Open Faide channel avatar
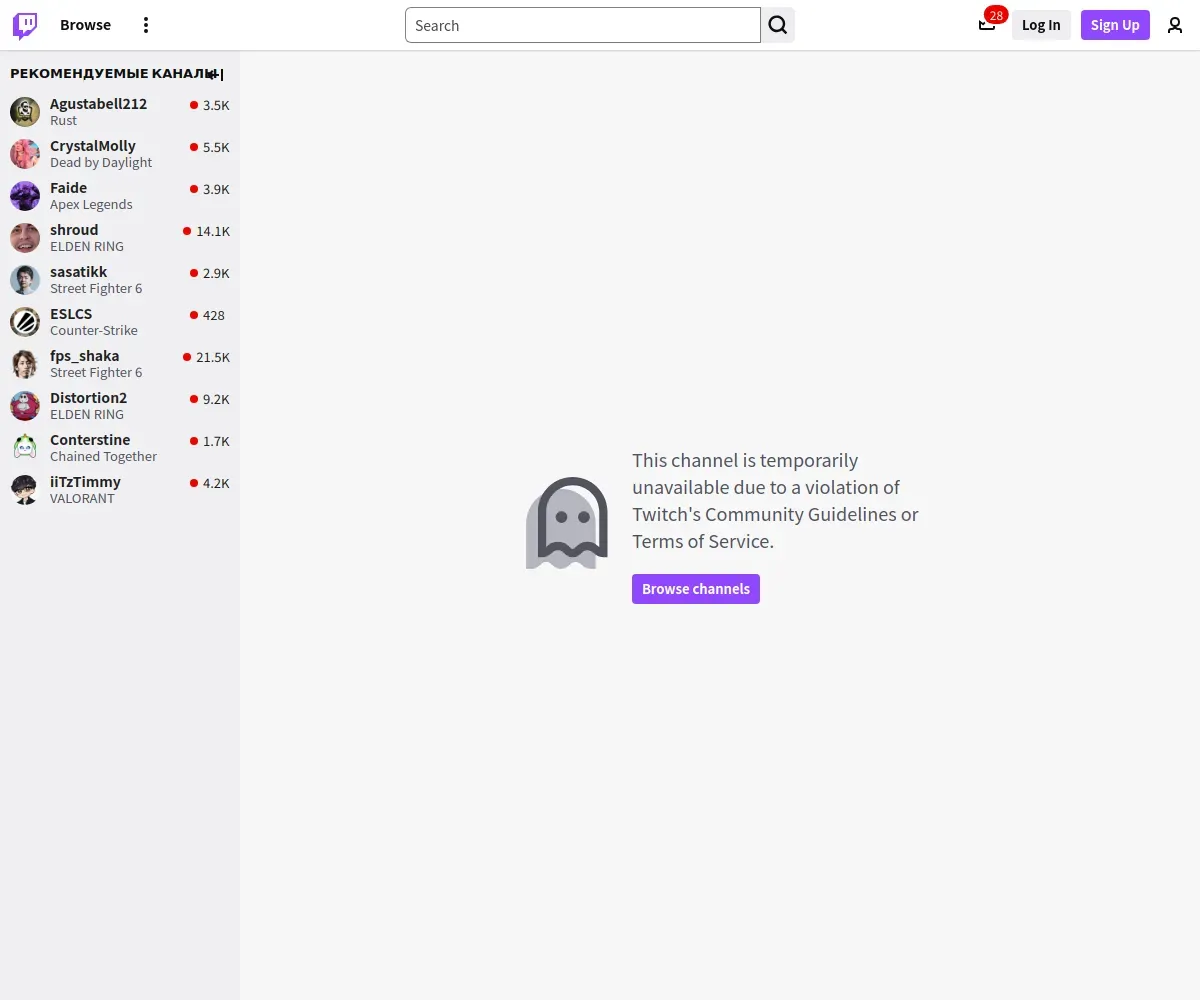The width and height of the screenshot is (1200, 1000). [25, 196]
